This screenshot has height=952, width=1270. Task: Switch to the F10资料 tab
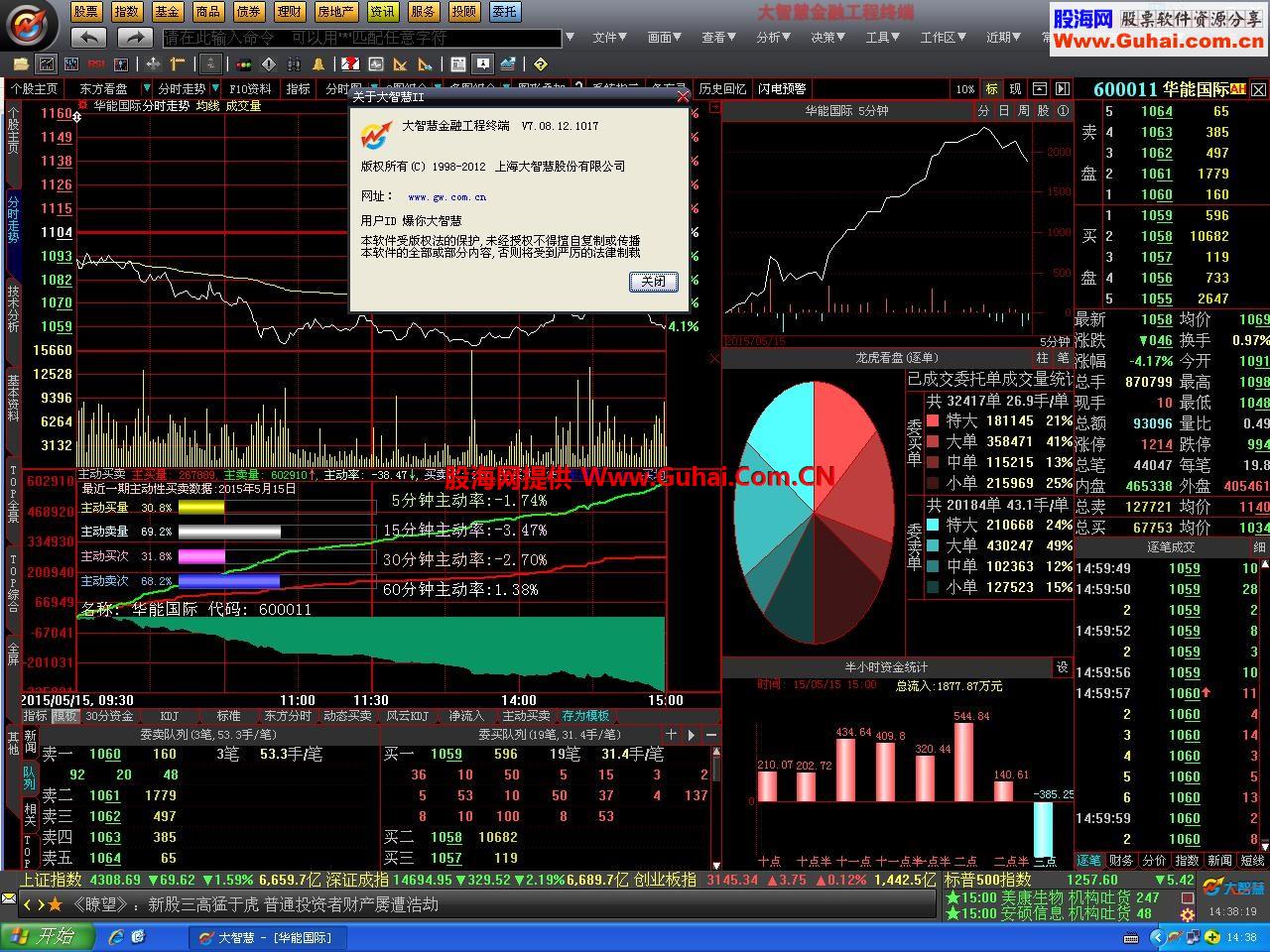coord(250,88)
